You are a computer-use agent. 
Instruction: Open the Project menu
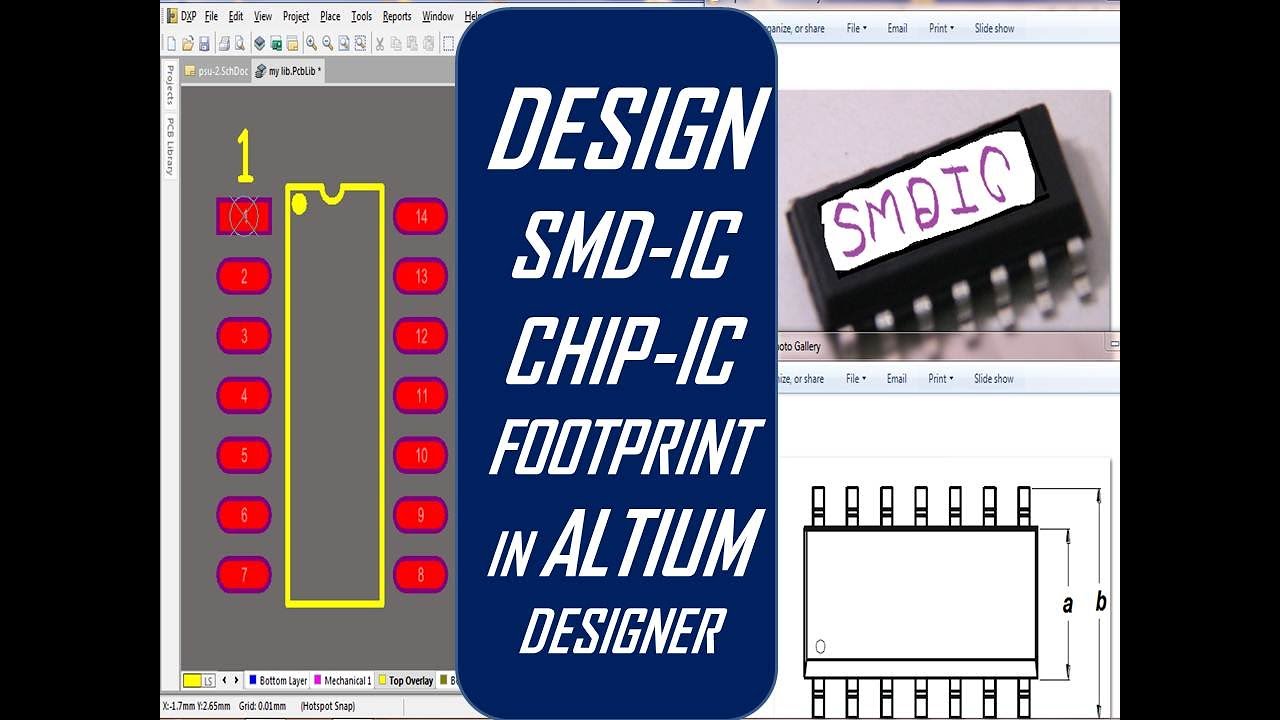click(296, 16)
